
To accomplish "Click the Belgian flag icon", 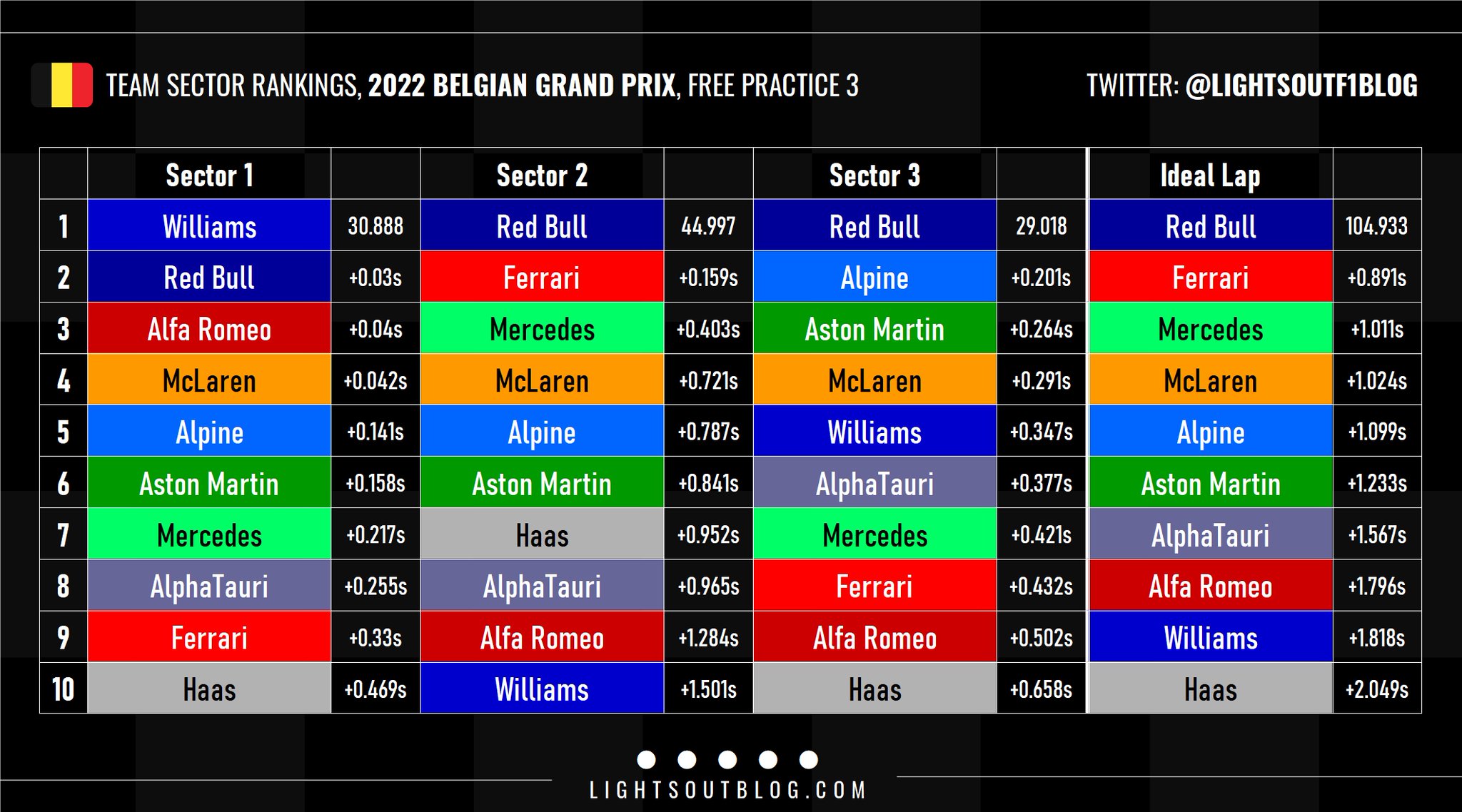I will point(62,86).
